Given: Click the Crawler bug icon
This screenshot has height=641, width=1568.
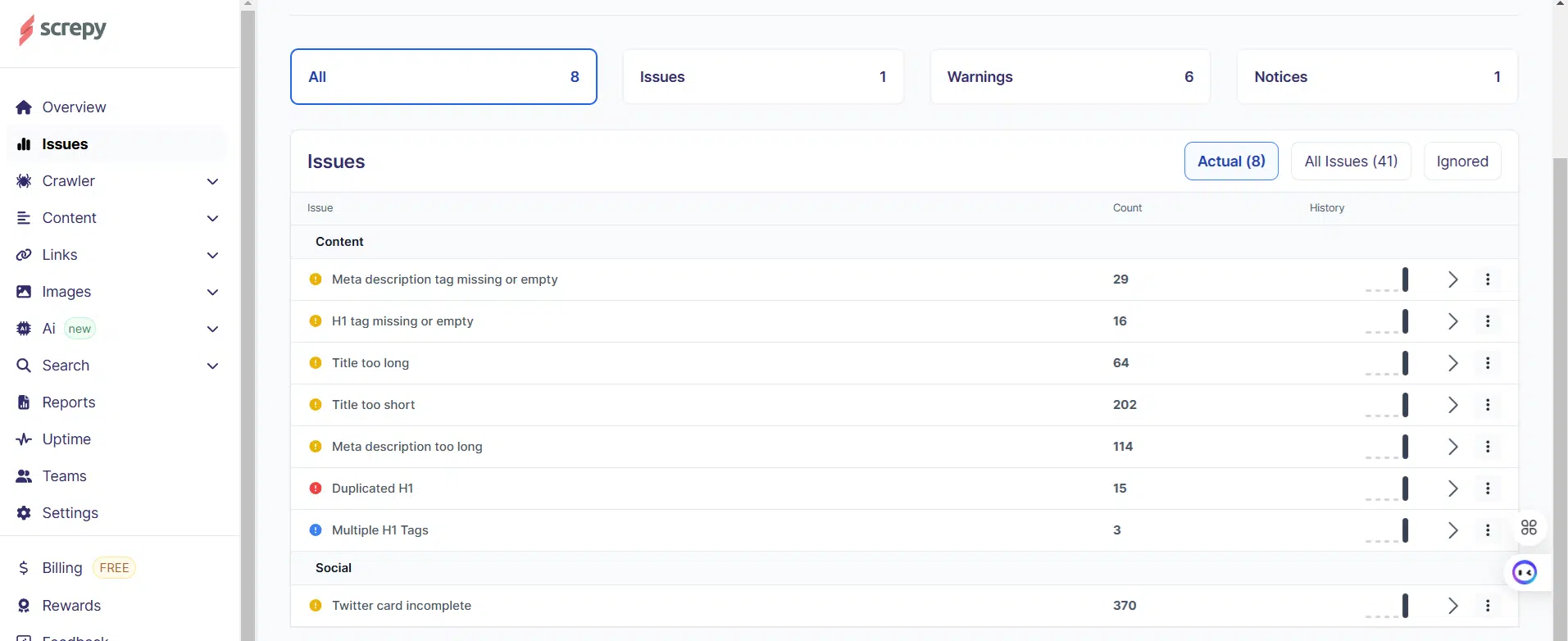Looking at the screenshot, I should [24, 181].
